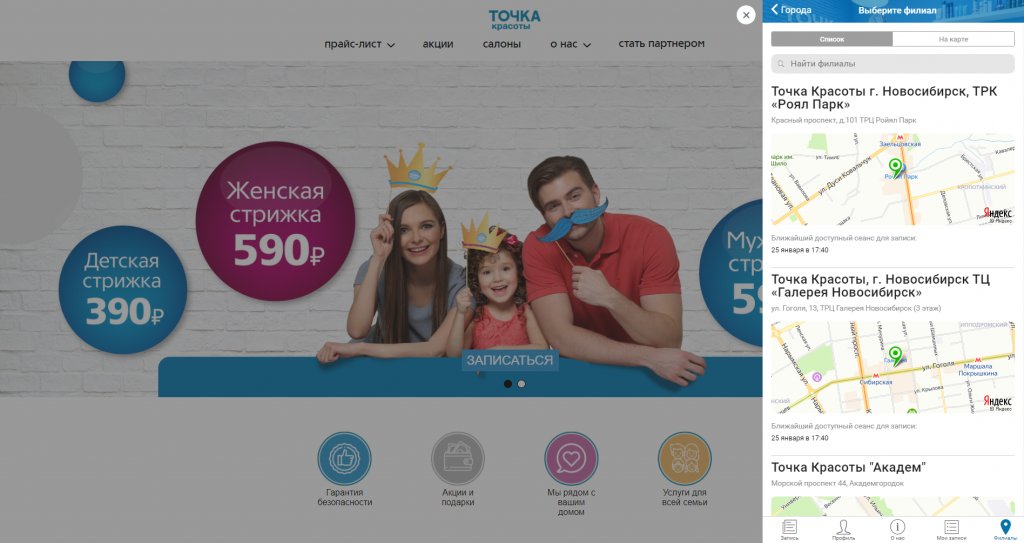This screenshot has width=1024, height=543.
Task: Click the ЗАПИСАТЬСЯ button
Action: [509, 360]
